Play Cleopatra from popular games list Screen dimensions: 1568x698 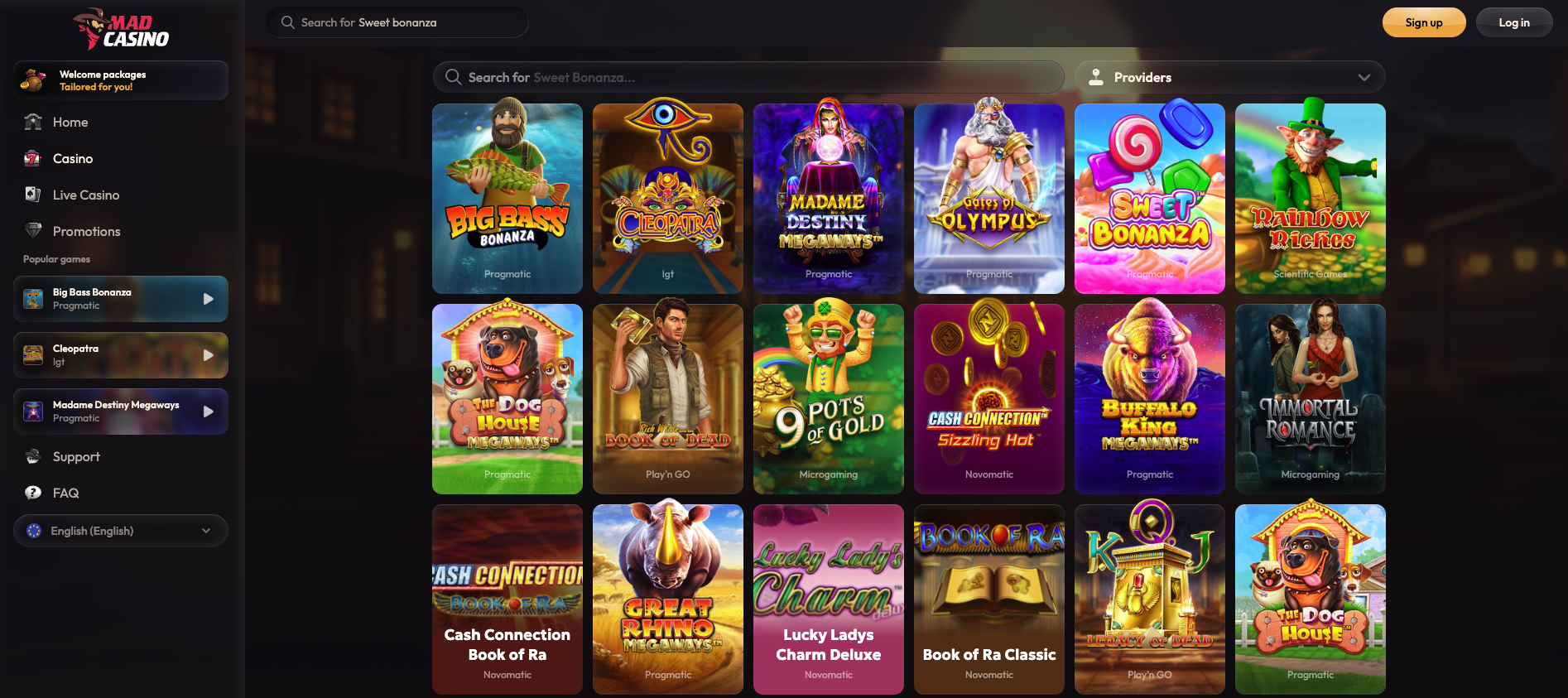pos(209,355)
